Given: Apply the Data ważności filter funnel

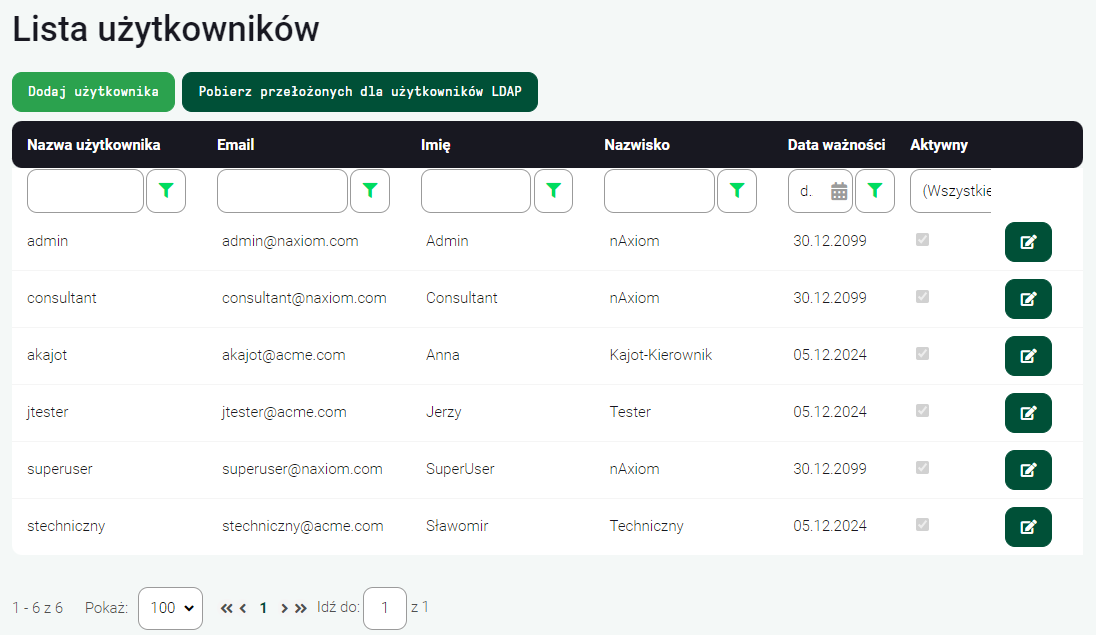Looking at the screenshot, I should pos(875,190).
